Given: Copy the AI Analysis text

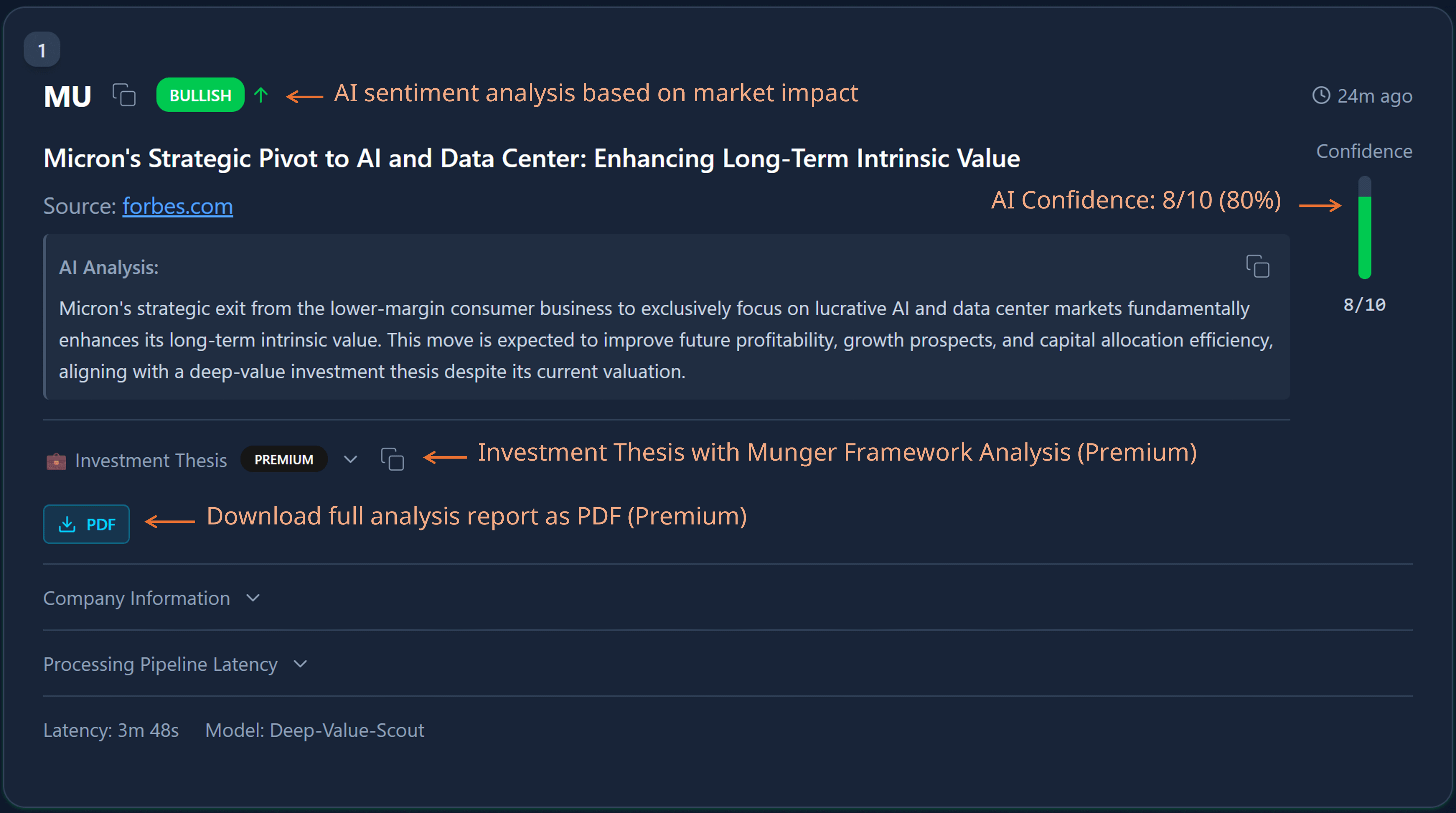Looking at the screenshot, I should pos(1257,266).
